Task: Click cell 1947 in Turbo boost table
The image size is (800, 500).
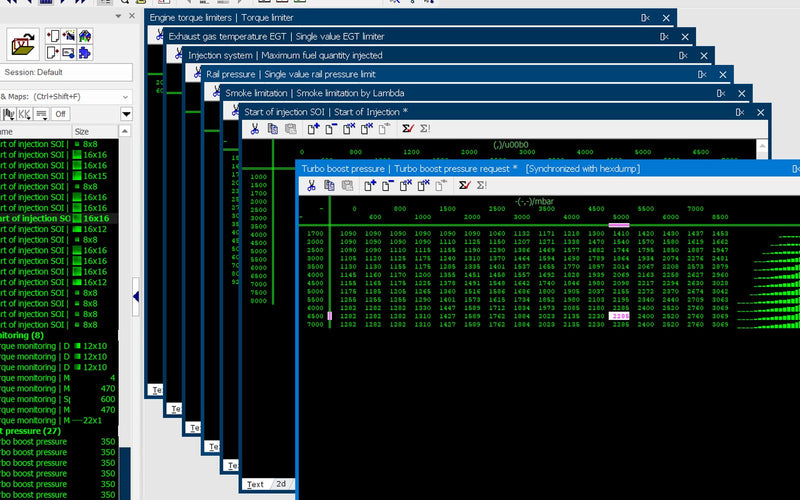Action: [x=720, y=250]
